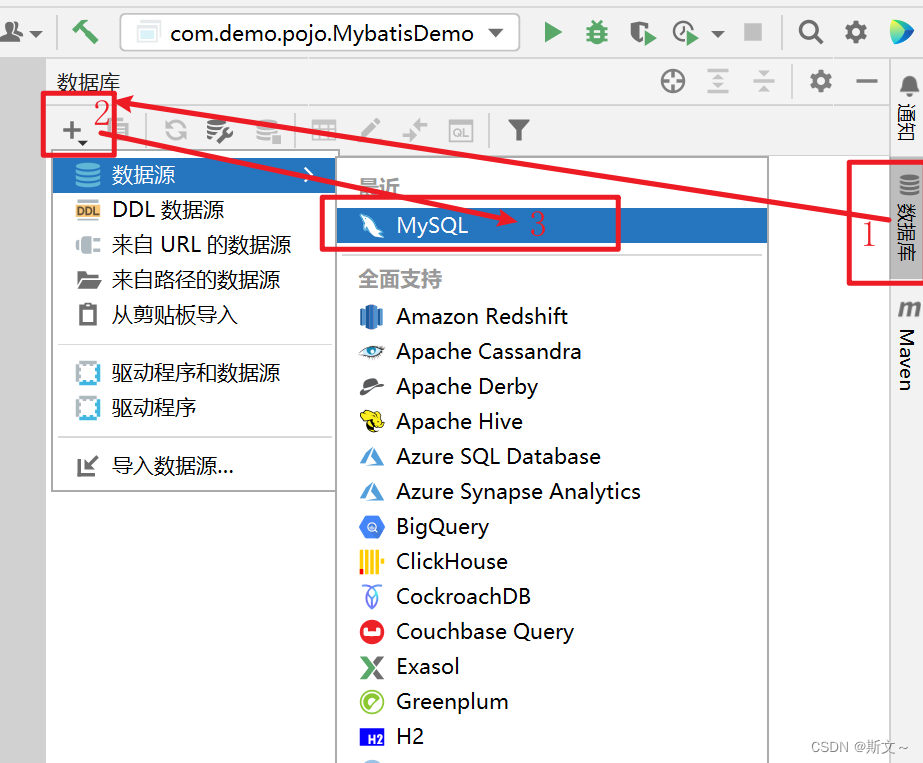The height and width of the screenshot is (763, 923).
Task: Choose DDL 数据源 menu item
Action: 194,210
